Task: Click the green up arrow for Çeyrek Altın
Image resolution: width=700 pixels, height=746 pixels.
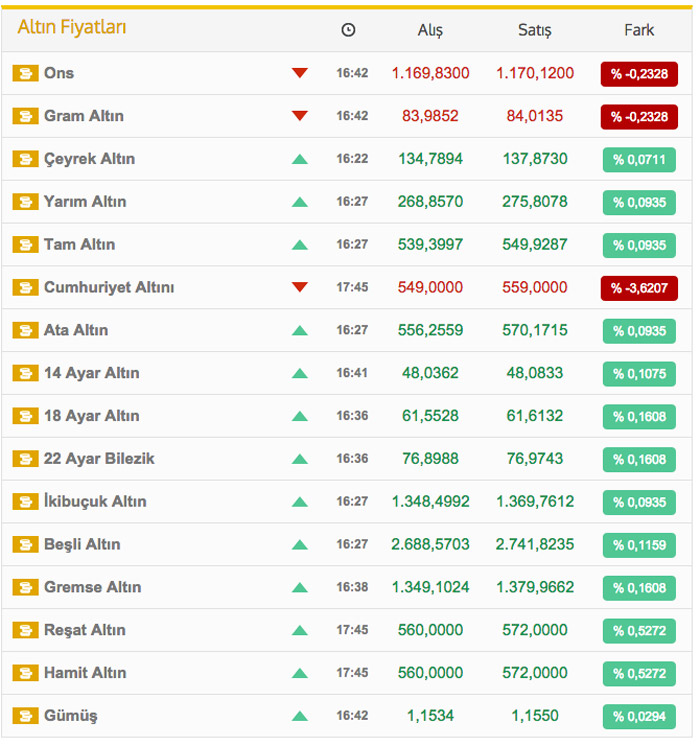Action: pos(299,159)
